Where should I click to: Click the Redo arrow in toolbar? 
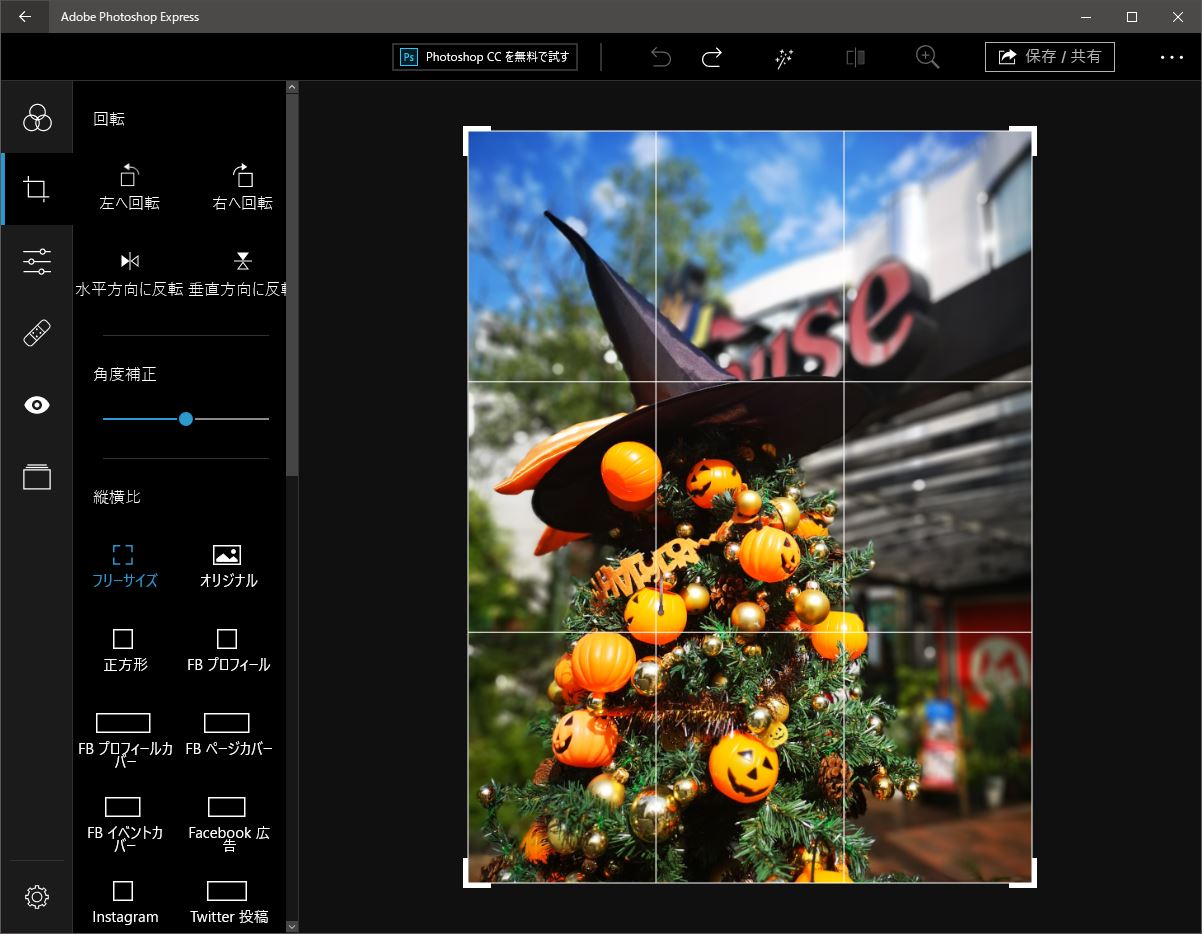712,57
